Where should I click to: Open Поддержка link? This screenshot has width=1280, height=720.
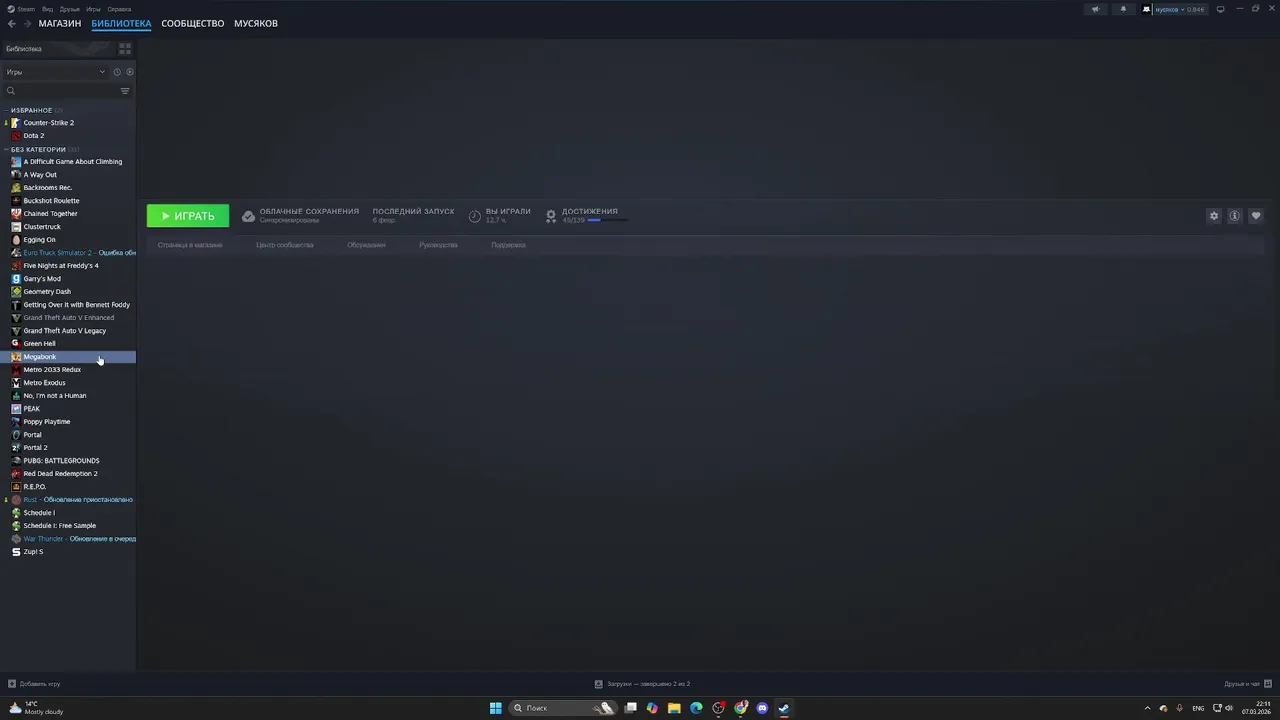click(x=508, y=245)
